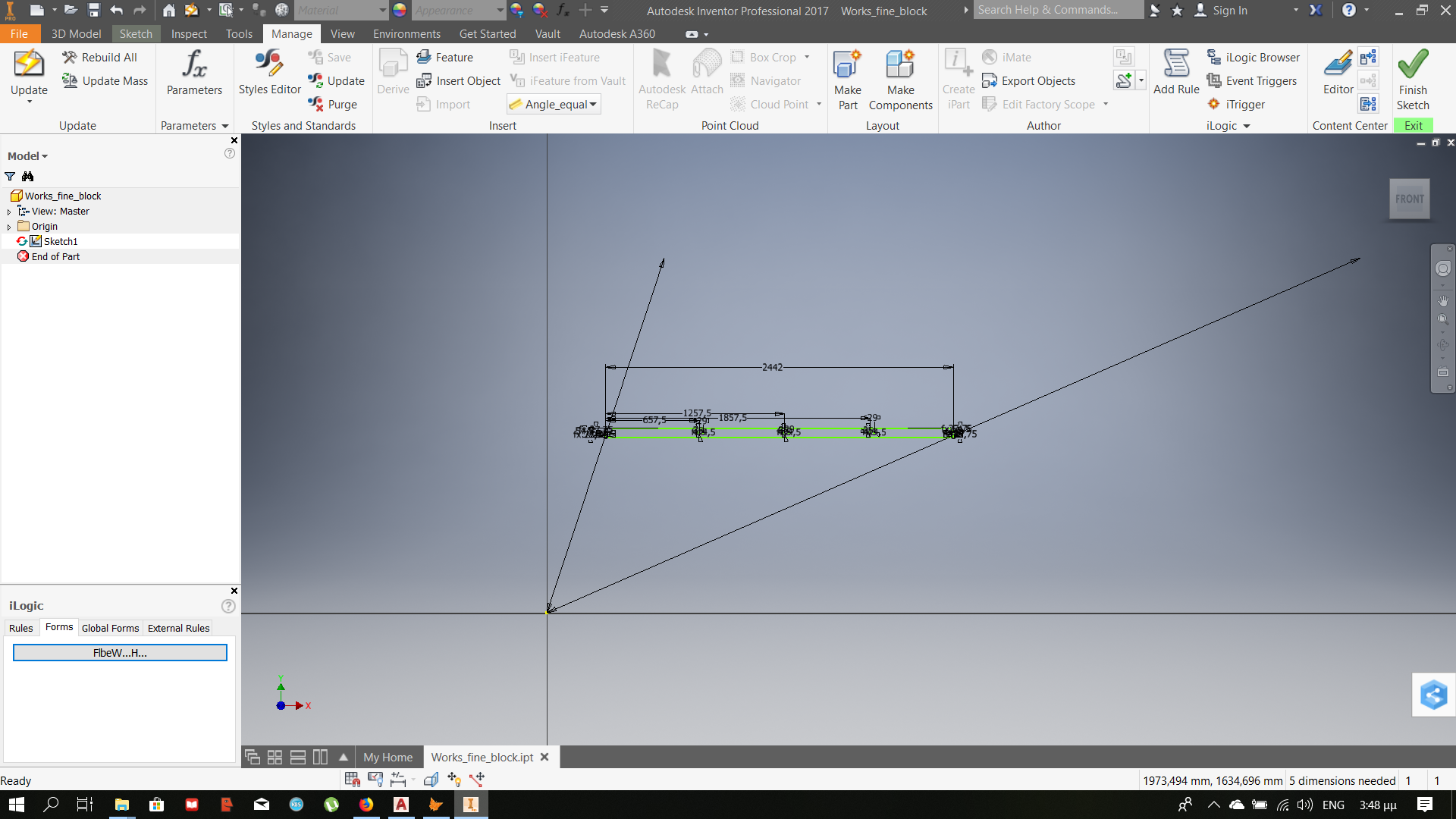Open the Global Forms tab in iLogic
The height and width of the screenshot is (819, 1456).
(x=109, y=627)
